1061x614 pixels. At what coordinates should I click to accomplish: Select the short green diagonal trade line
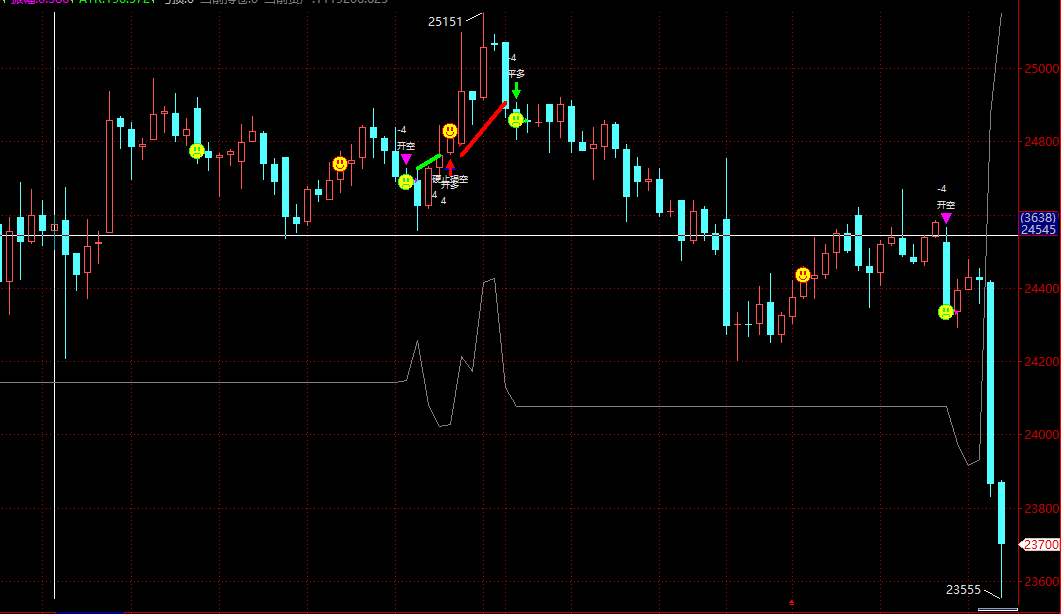point(429,162)
